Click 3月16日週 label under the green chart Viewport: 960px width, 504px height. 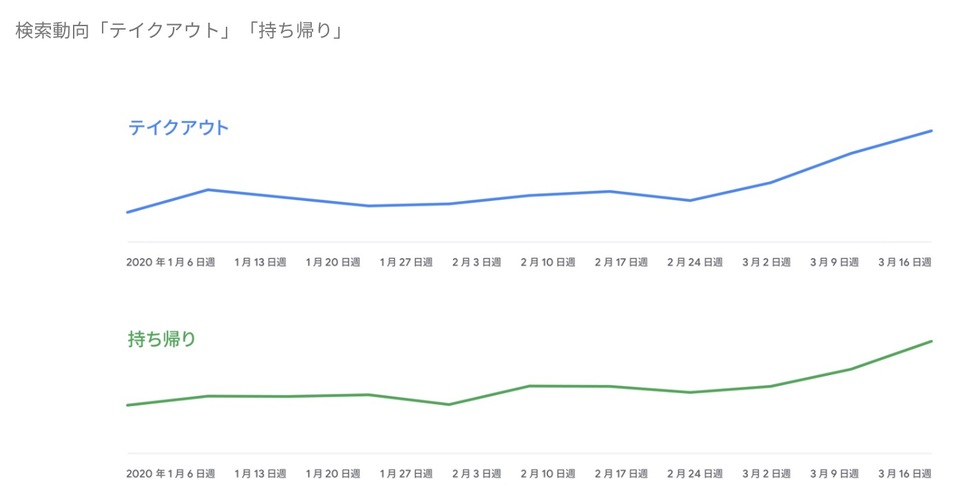pyautogui.click(x=905, y=473)
